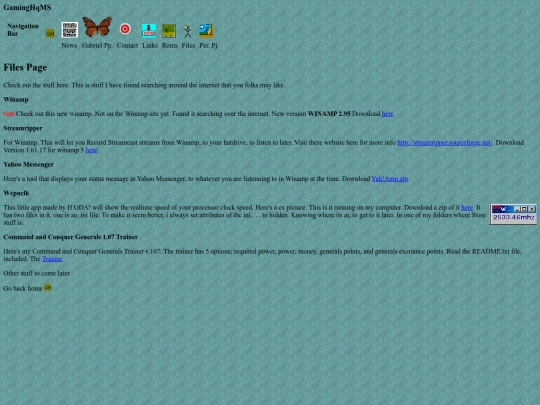540x405 pixels.
Task: Open the red target Contact icon
Action: tap(125, 29)
